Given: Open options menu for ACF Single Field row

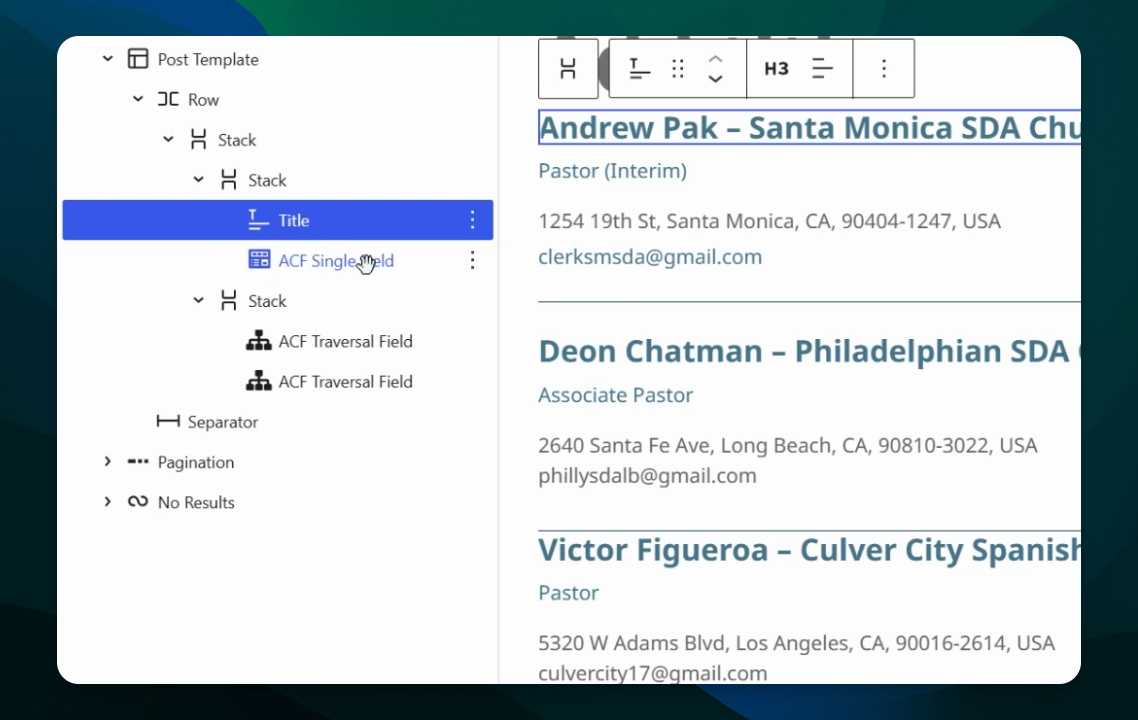Looking at the screenshot, I should 472,260.
